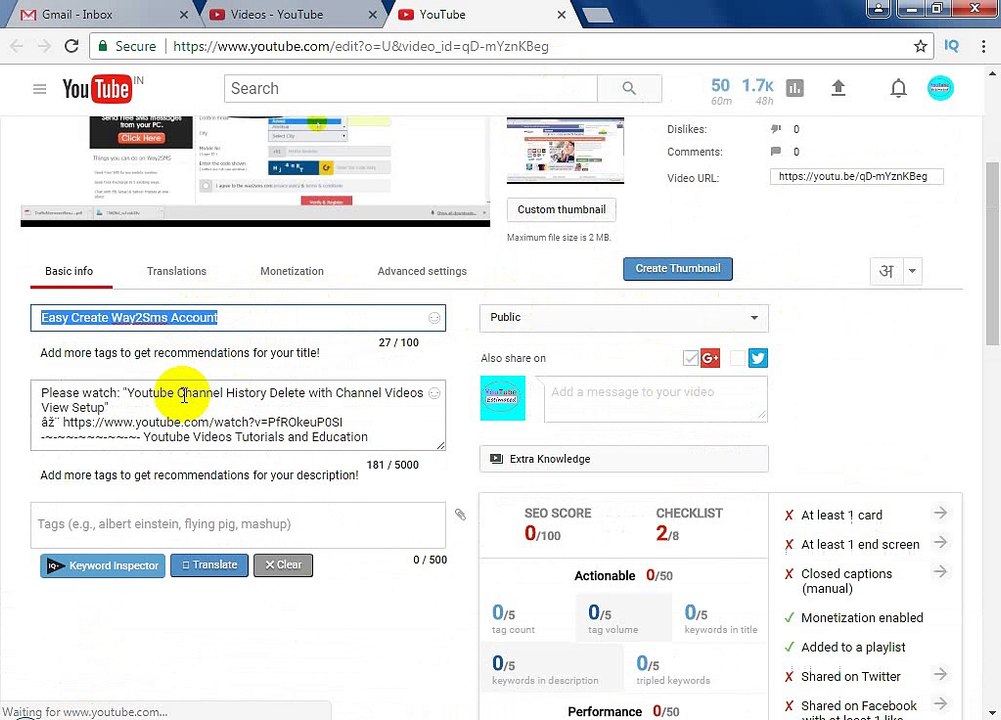Switch to the Monetization tab
Image resolution: width=1001 pixels, height=720 pixels.
tap(292, 271)
